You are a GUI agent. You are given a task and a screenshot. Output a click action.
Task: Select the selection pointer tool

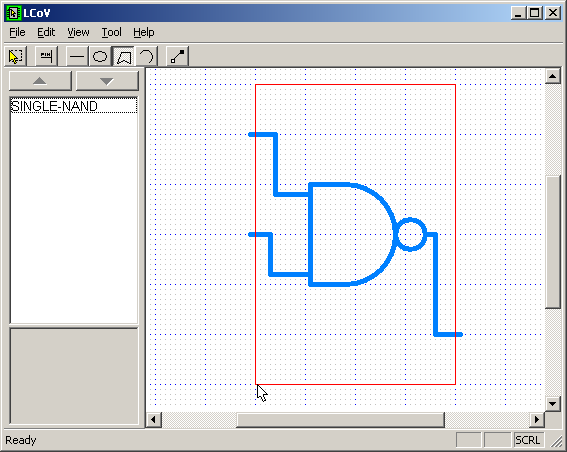click(15, 56)
